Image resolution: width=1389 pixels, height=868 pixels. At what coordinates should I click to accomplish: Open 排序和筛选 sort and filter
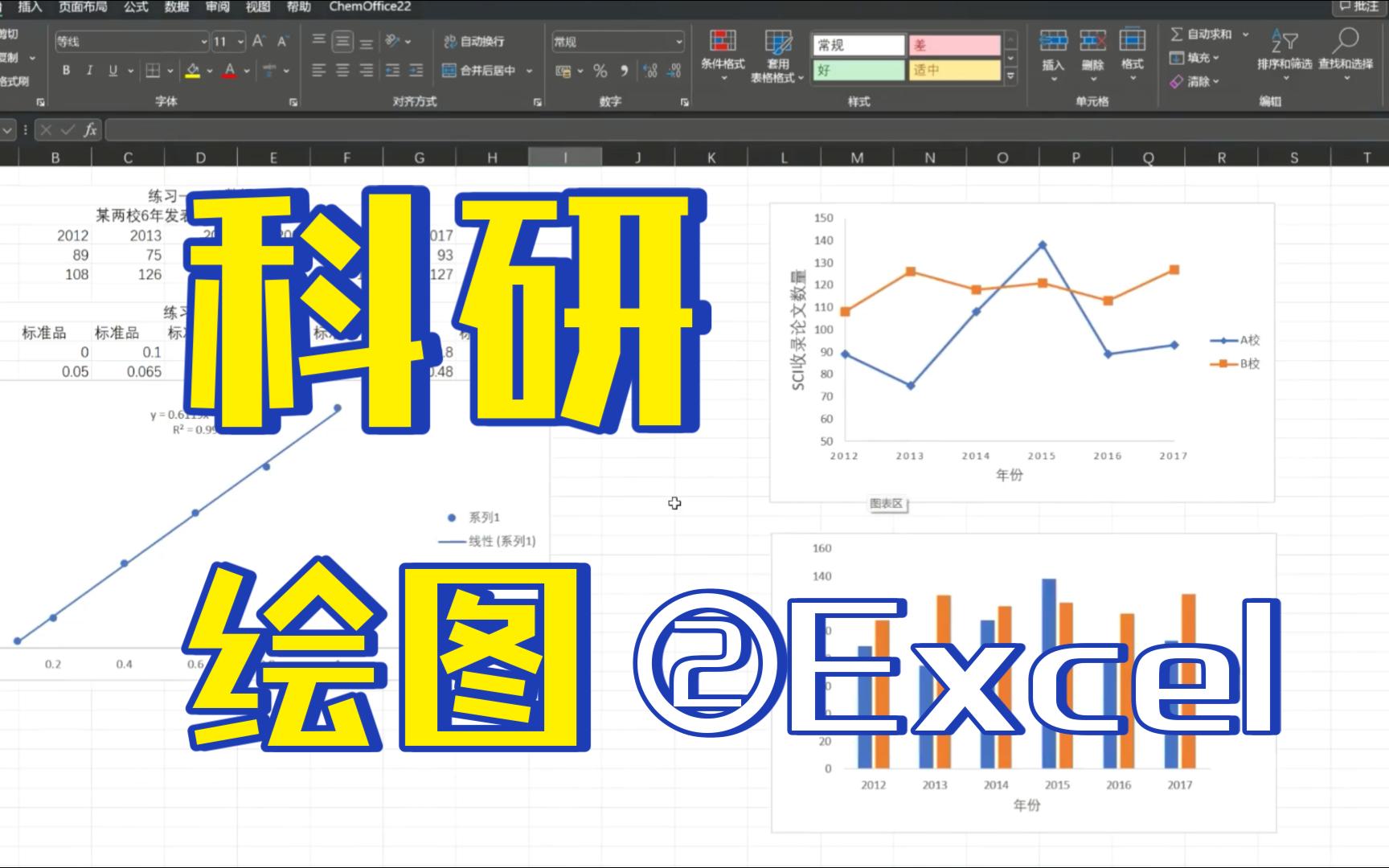[x=1285, y=53]
